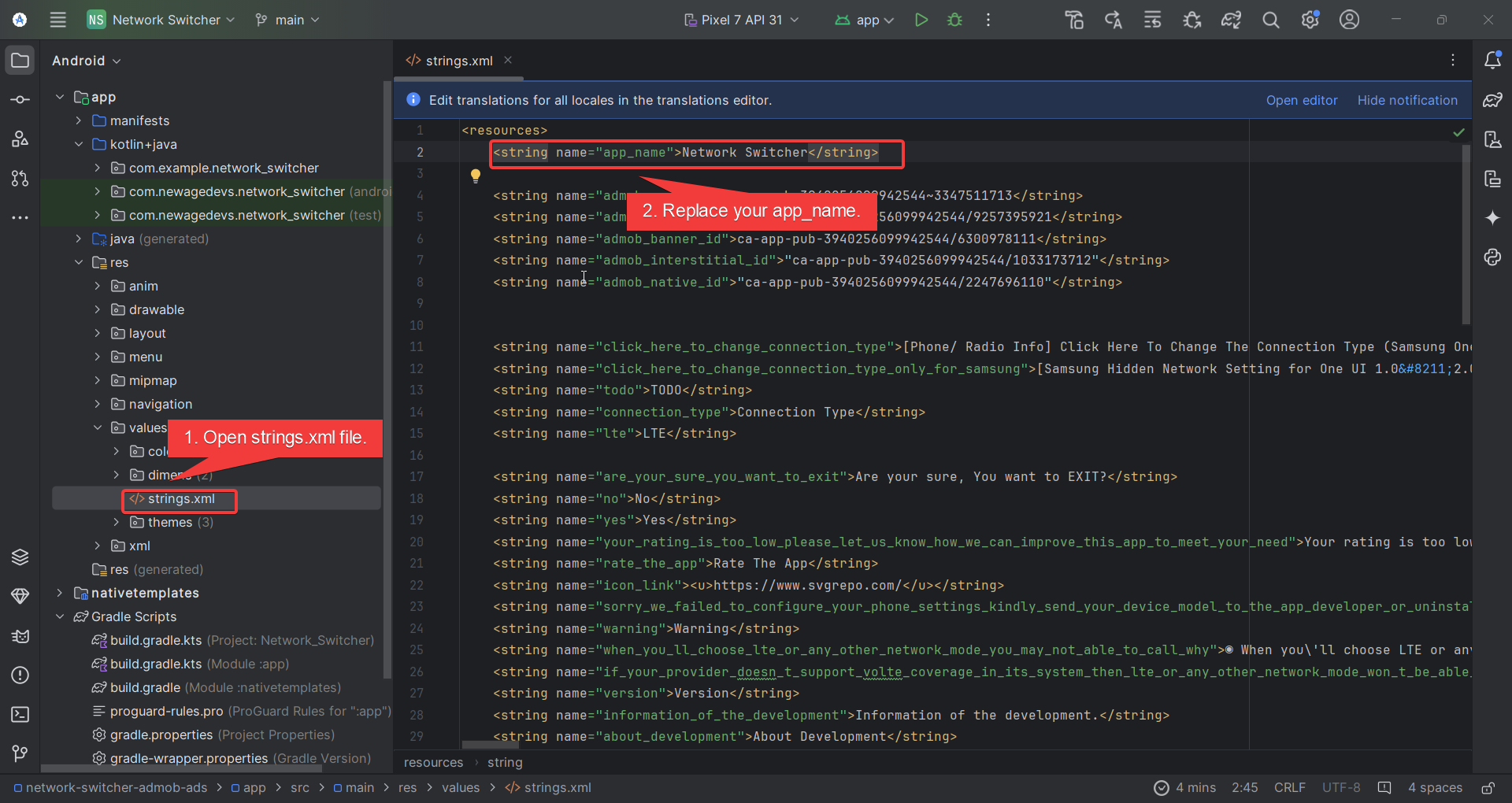
Task: Open the Pixel 7 API 31 device dropdown
Action: point(742,20)
